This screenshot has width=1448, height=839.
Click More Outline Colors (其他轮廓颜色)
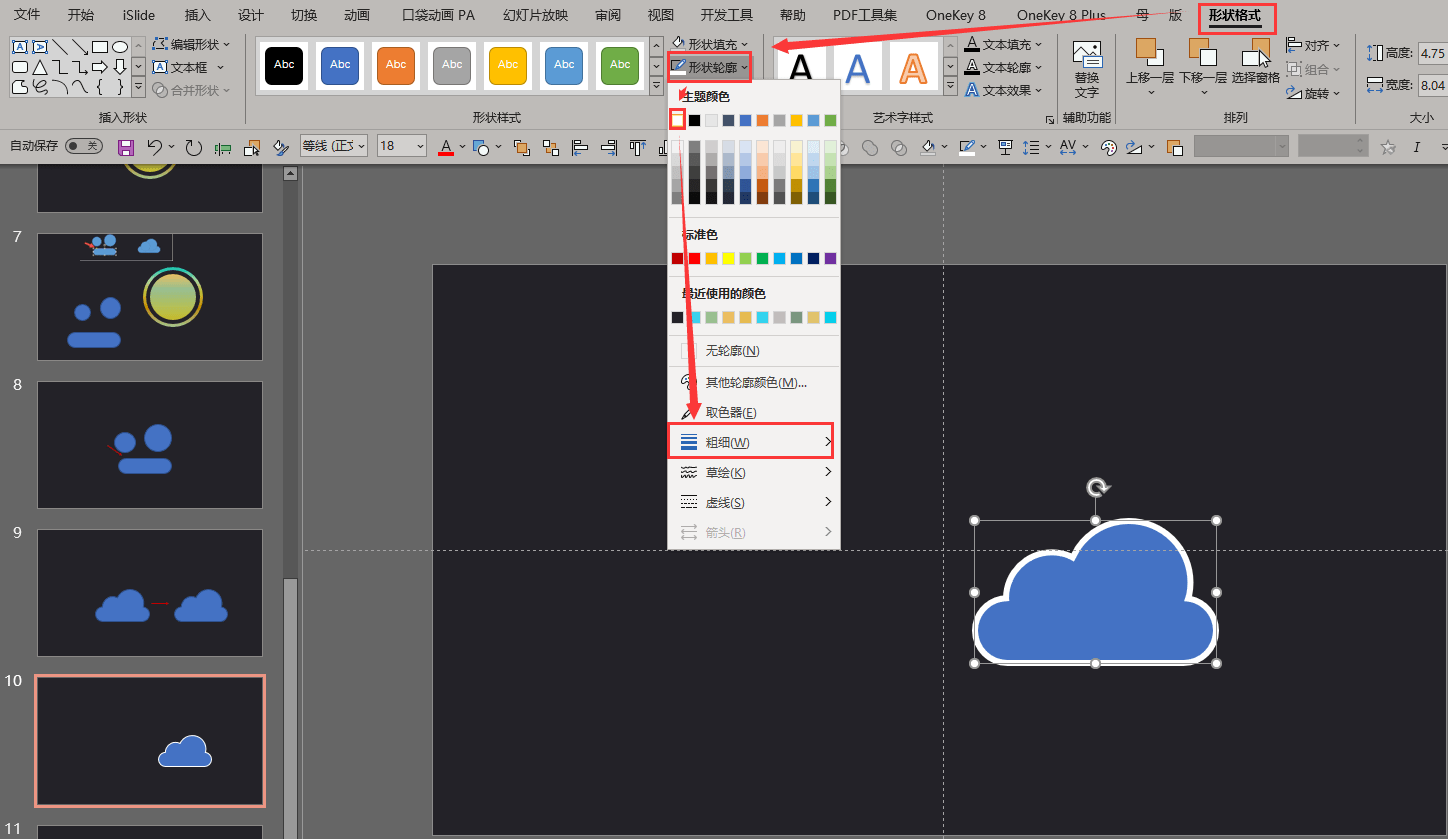755,382
